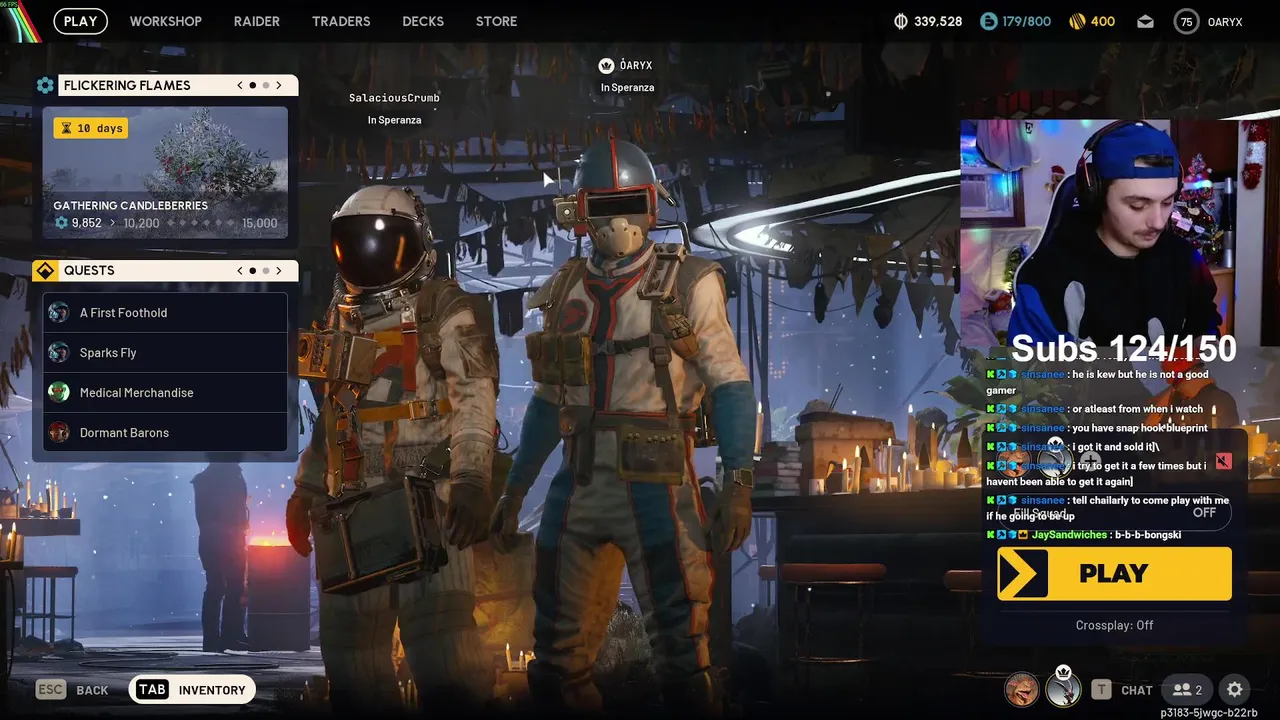Open the Flickering Flames event icon

click(45, 85)
